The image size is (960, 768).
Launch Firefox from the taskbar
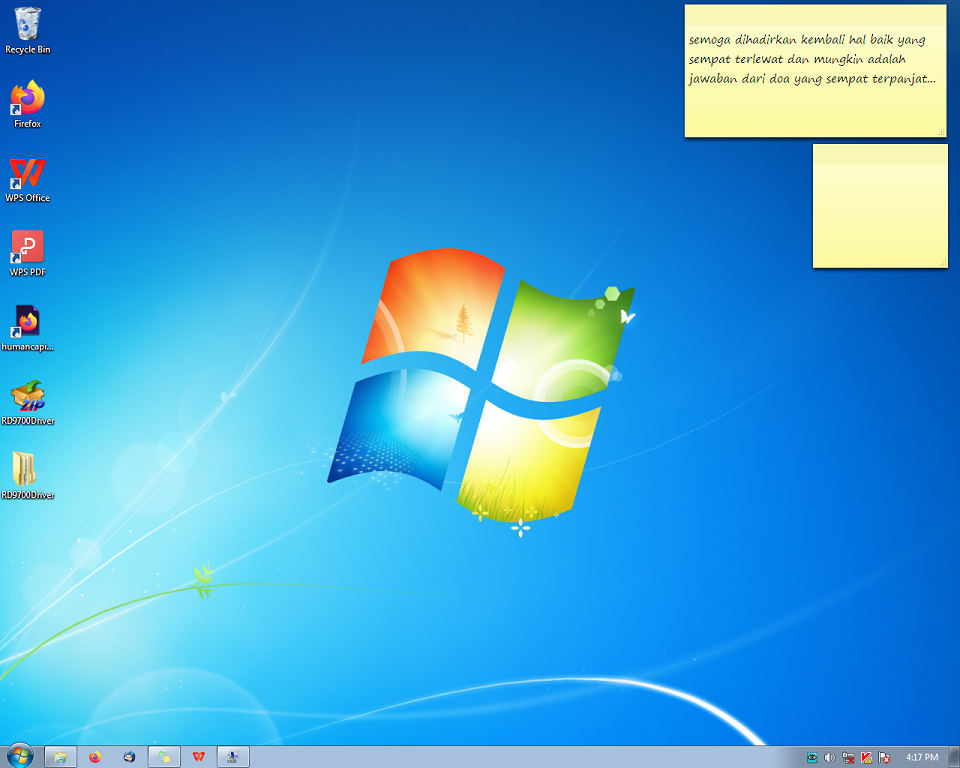[x=95, y=757]
